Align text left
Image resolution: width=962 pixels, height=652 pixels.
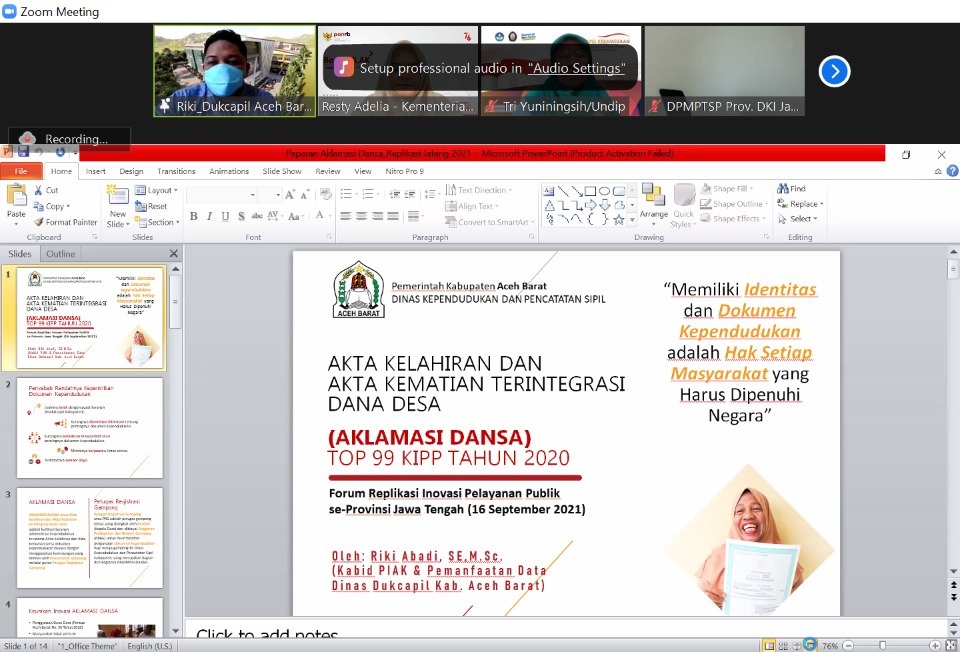[346, 216]
